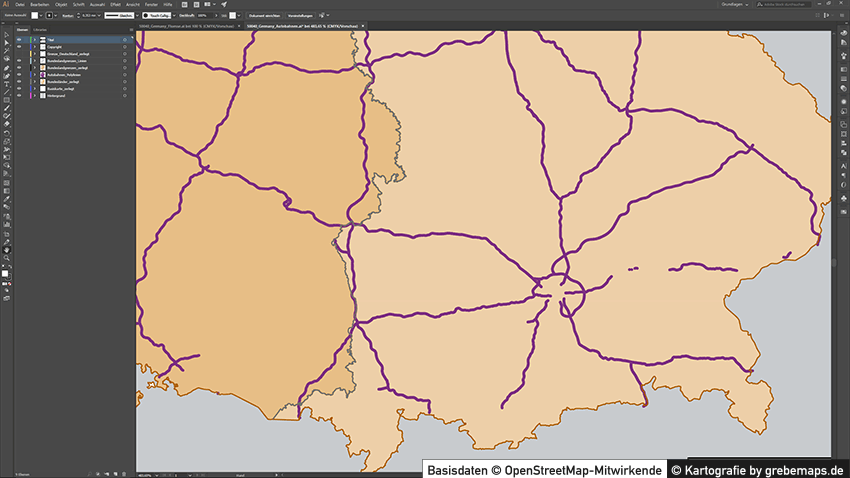Toggle visibility of the Titel layer
Viewport: 850px width, 478px height.
point(20,39)
